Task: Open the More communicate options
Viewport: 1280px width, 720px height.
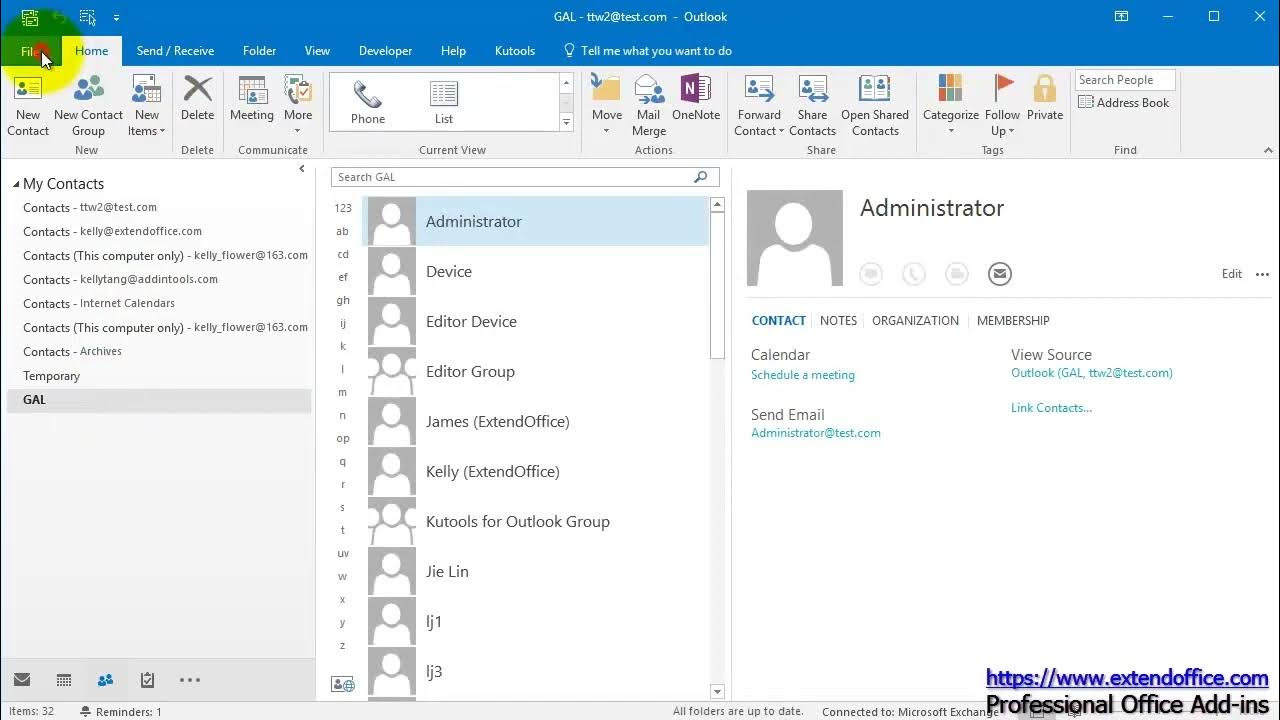Action: tap(298, 106)
